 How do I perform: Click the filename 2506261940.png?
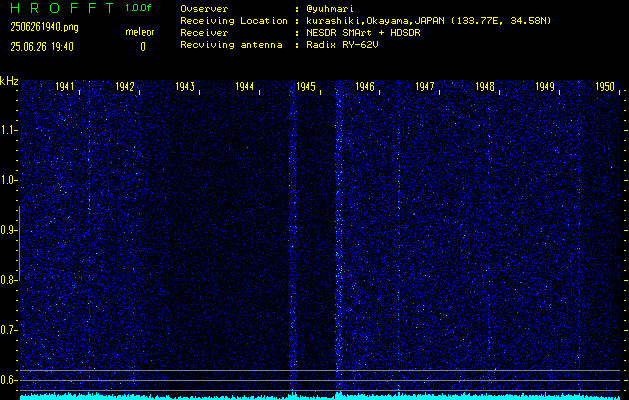(x=44, y=27)
